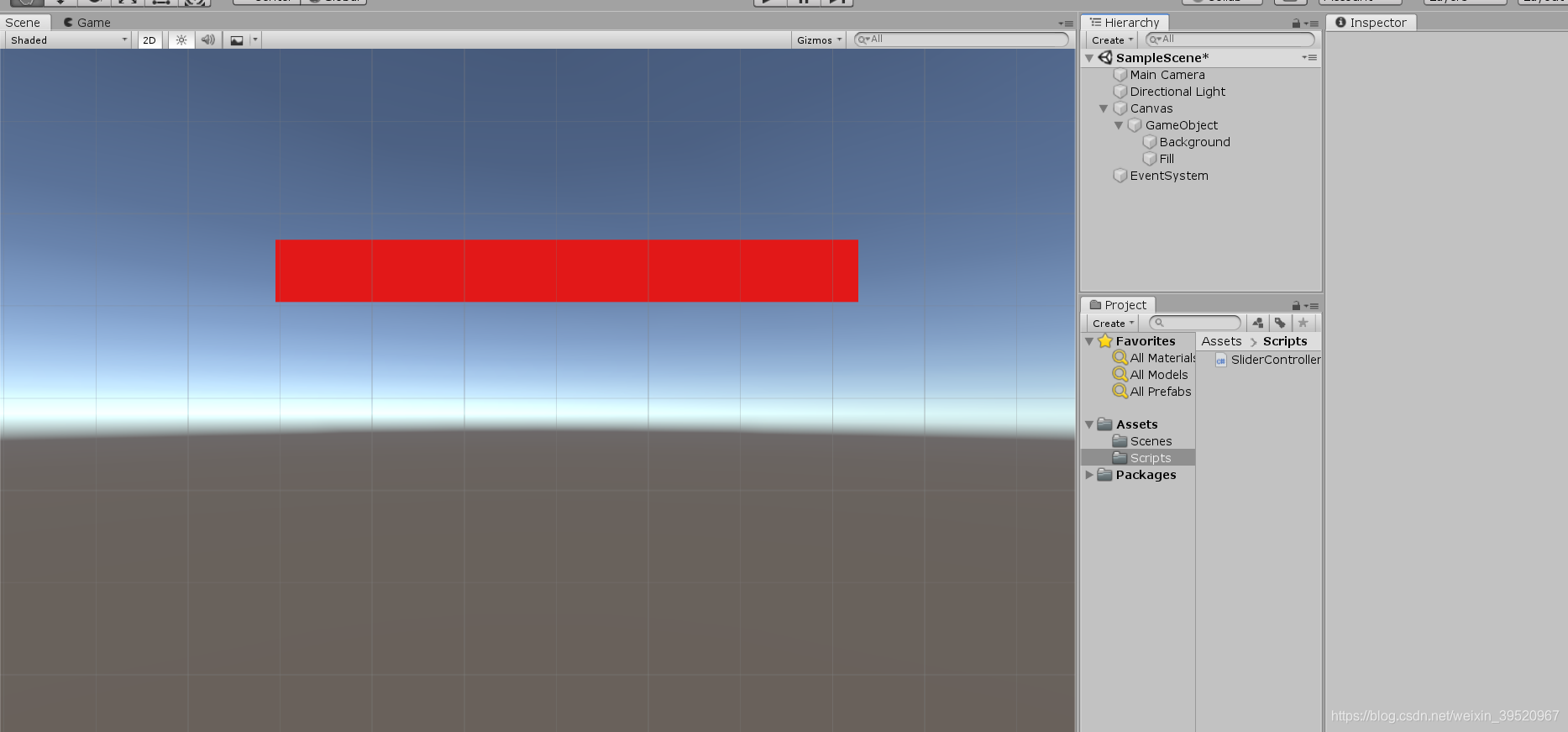Select Canvas object in Hierarchy

pyautogui.click(x=1151, y=108)
